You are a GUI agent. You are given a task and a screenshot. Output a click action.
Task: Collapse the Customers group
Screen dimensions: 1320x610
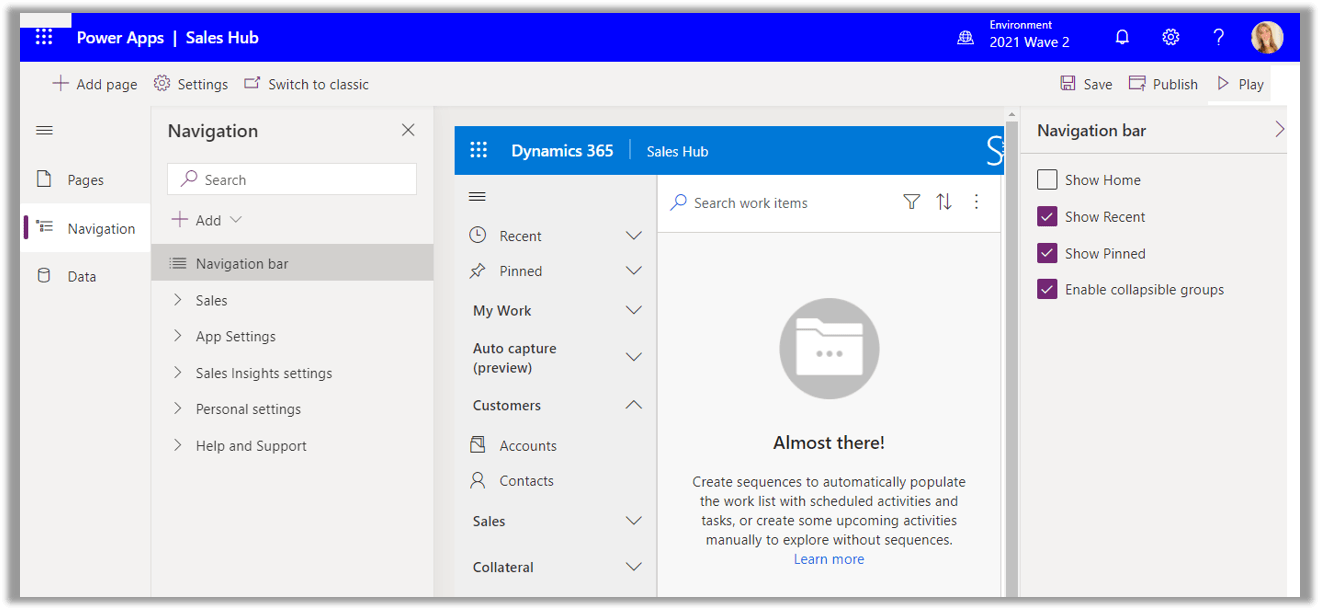[633, 405]
